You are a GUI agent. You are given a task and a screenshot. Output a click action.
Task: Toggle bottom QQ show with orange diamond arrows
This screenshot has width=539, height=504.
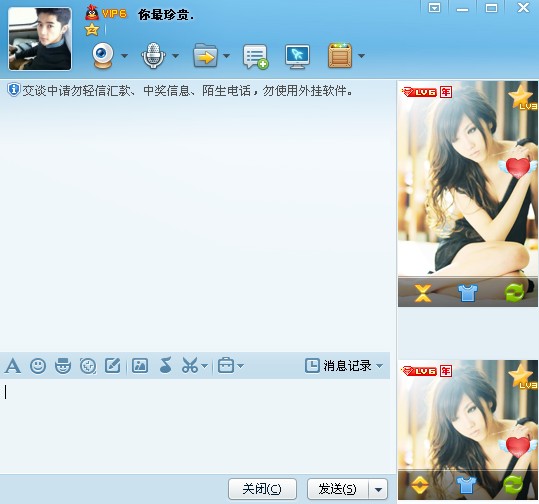tap(420, 485)
